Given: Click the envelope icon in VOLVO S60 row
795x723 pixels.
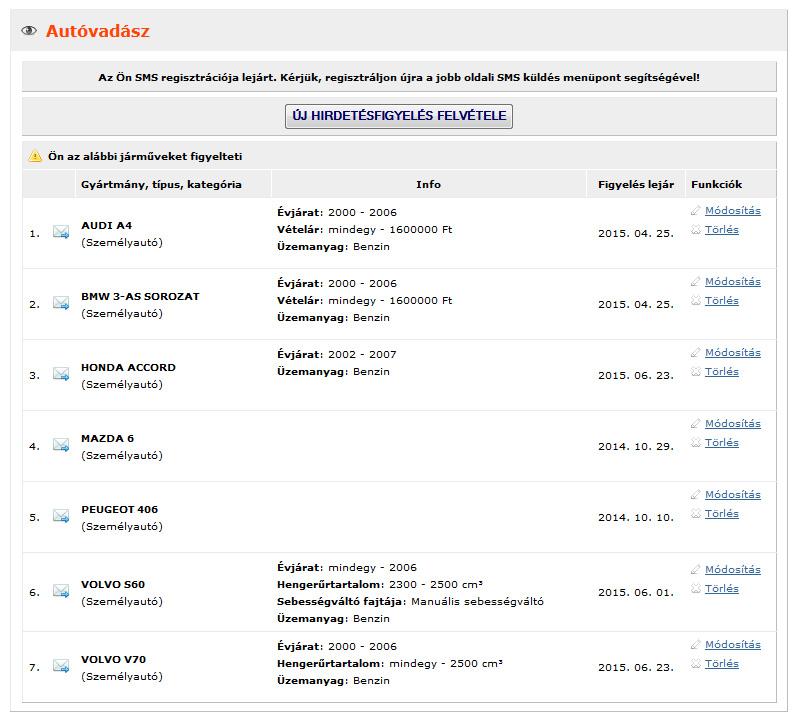Looking at the screenshot, I should pos(61,591).
